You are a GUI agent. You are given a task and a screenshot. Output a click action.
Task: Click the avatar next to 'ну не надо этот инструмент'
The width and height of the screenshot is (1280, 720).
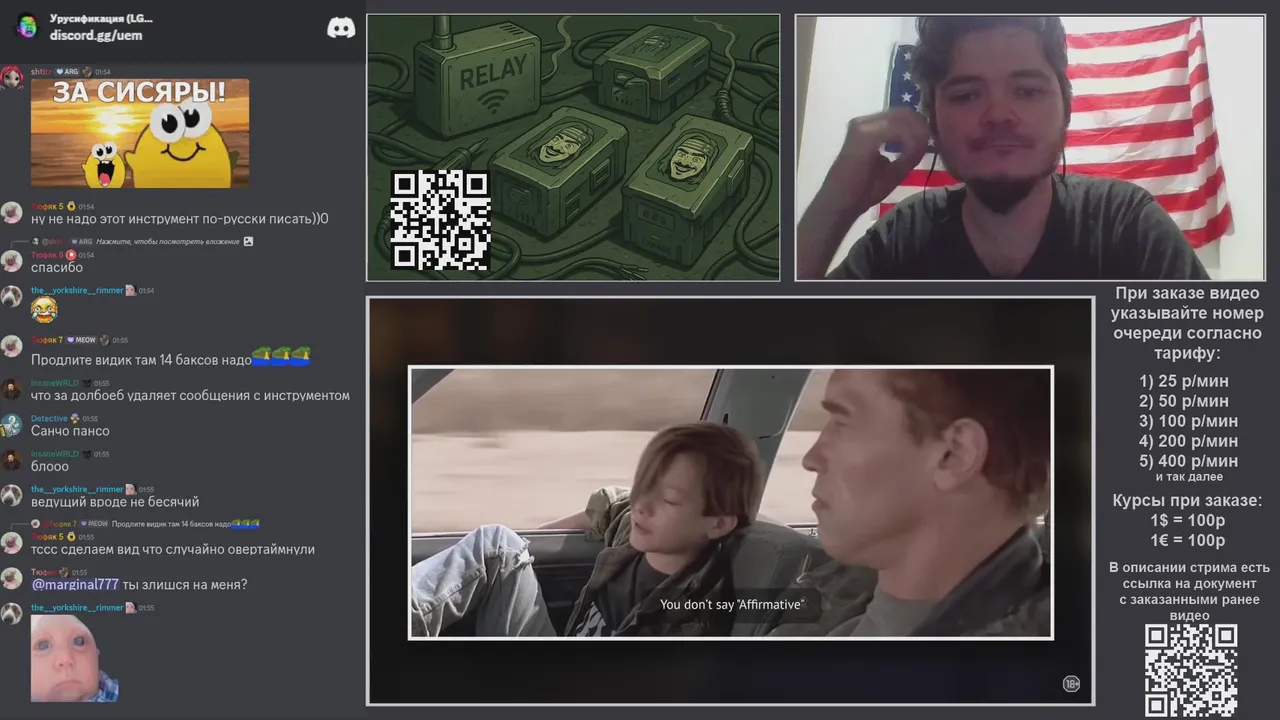12,212
